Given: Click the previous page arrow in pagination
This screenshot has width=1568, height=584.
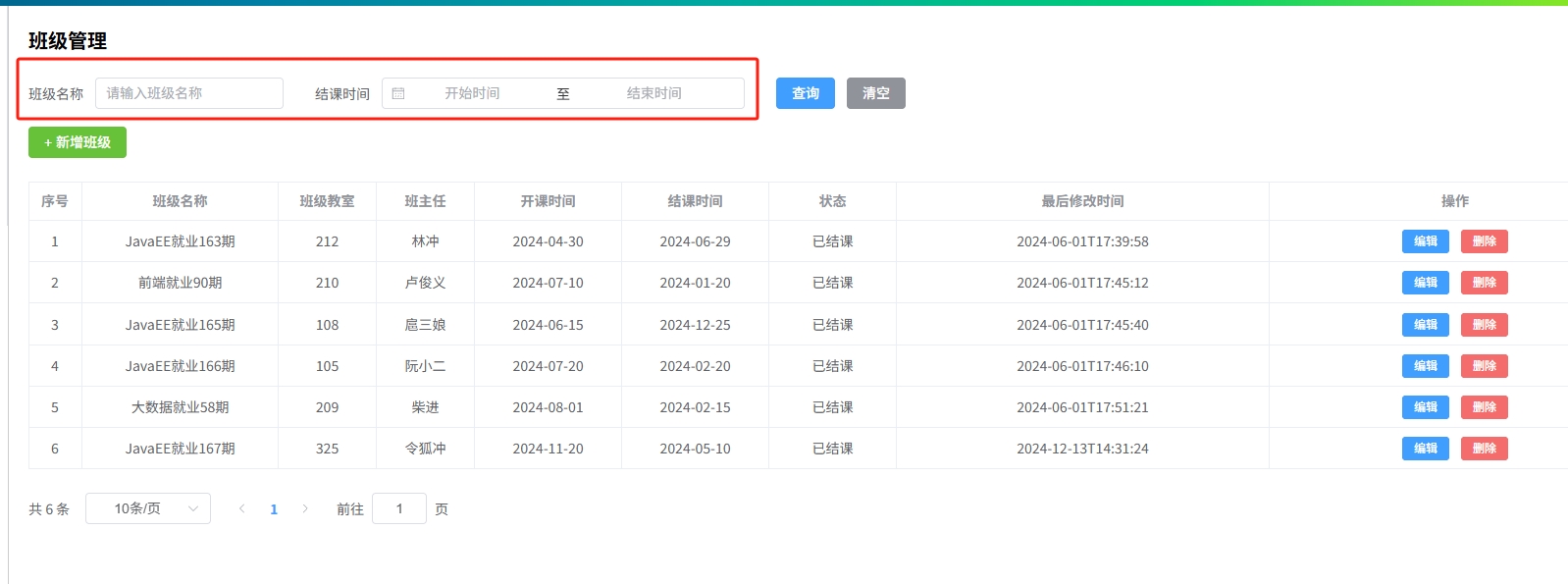Looking at the screenshot, I should pyautogui.click(x=242, y=508).
